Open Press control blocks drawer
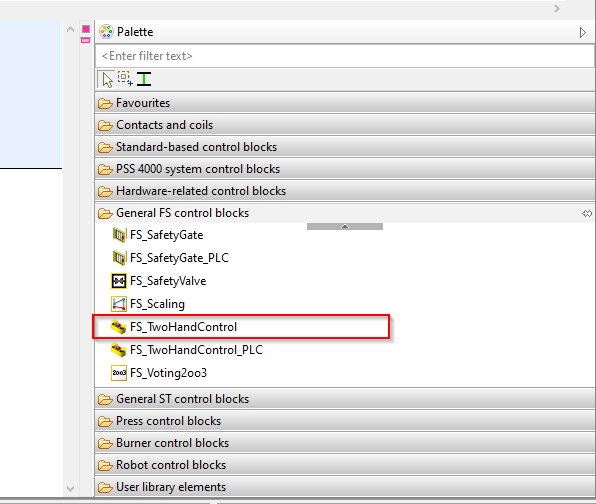This screenshot has height=504, width=596. point(345,421)
